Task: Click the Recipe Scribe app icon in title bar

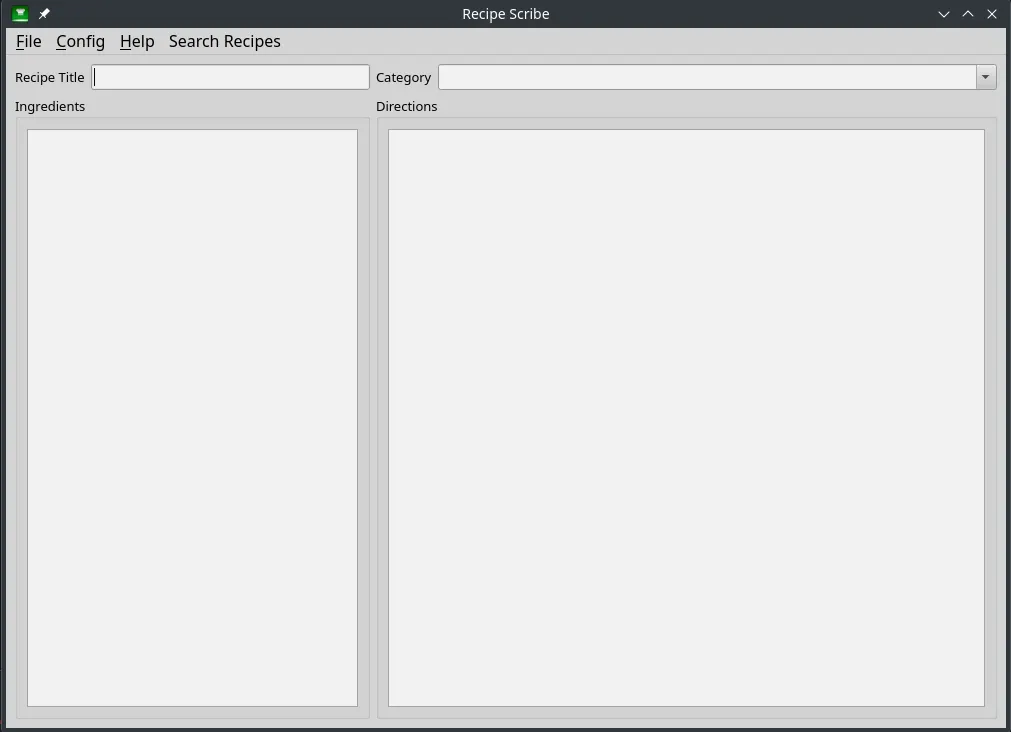Action: (x=21, y=14)
